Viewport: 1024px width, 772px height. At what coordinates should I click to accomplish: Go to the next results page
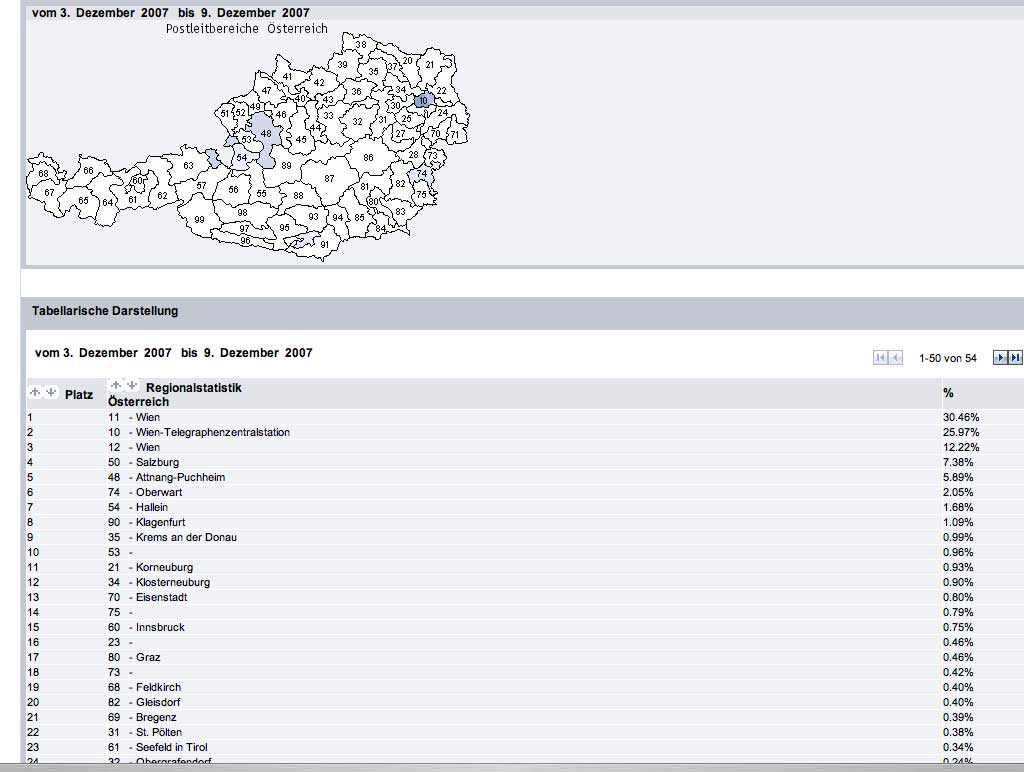click(x=999, y=358)
